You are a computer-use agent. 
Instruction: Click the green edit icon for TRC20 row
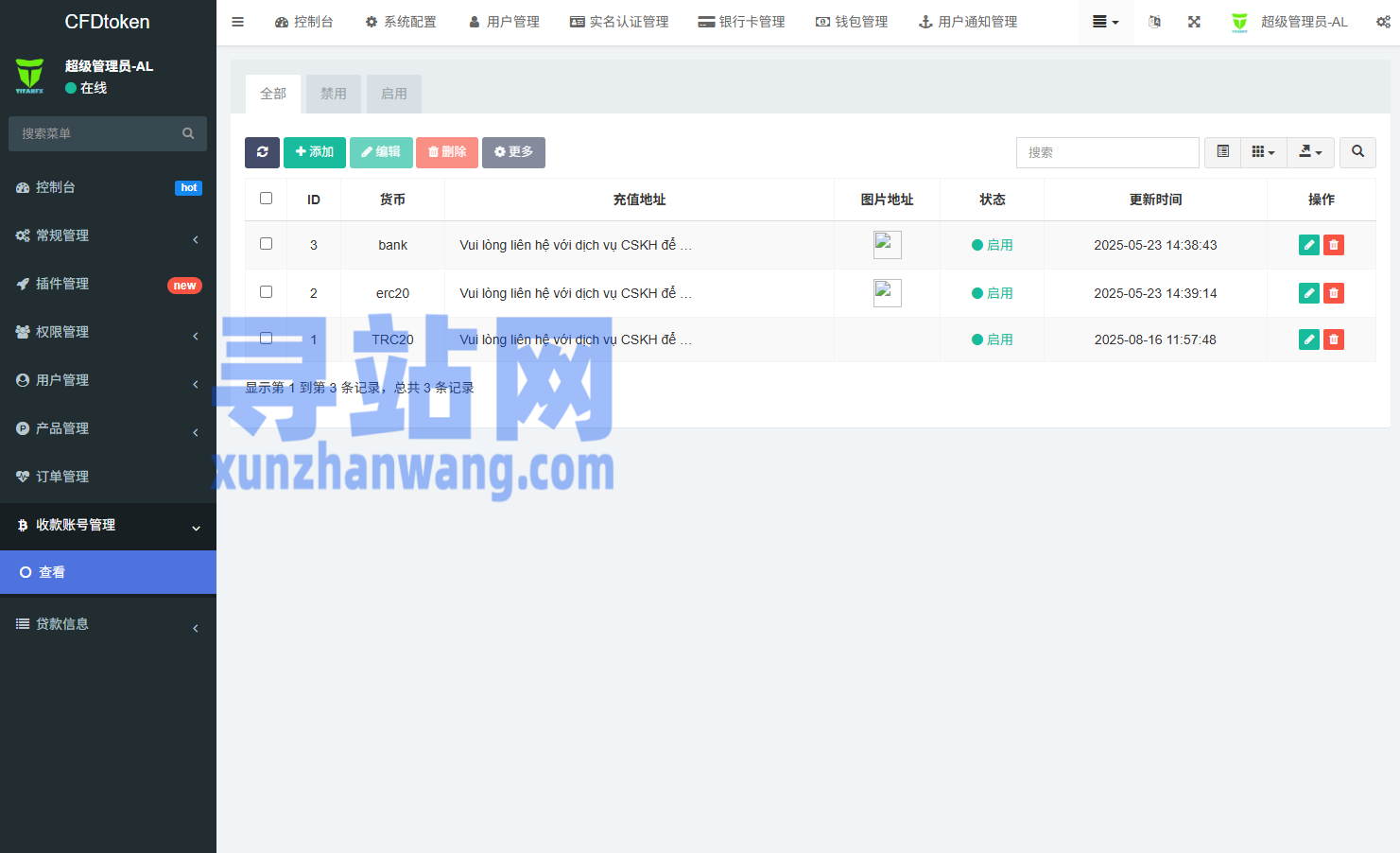coord(1308,339)
